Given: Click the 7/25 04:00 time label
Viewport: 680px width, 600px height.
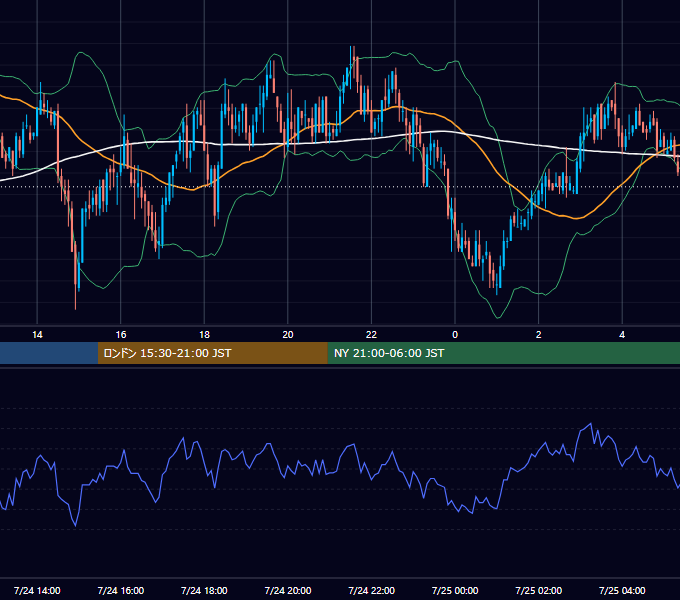Looking at the screenshot, I should pyautogui.click(x=622, y=590).
